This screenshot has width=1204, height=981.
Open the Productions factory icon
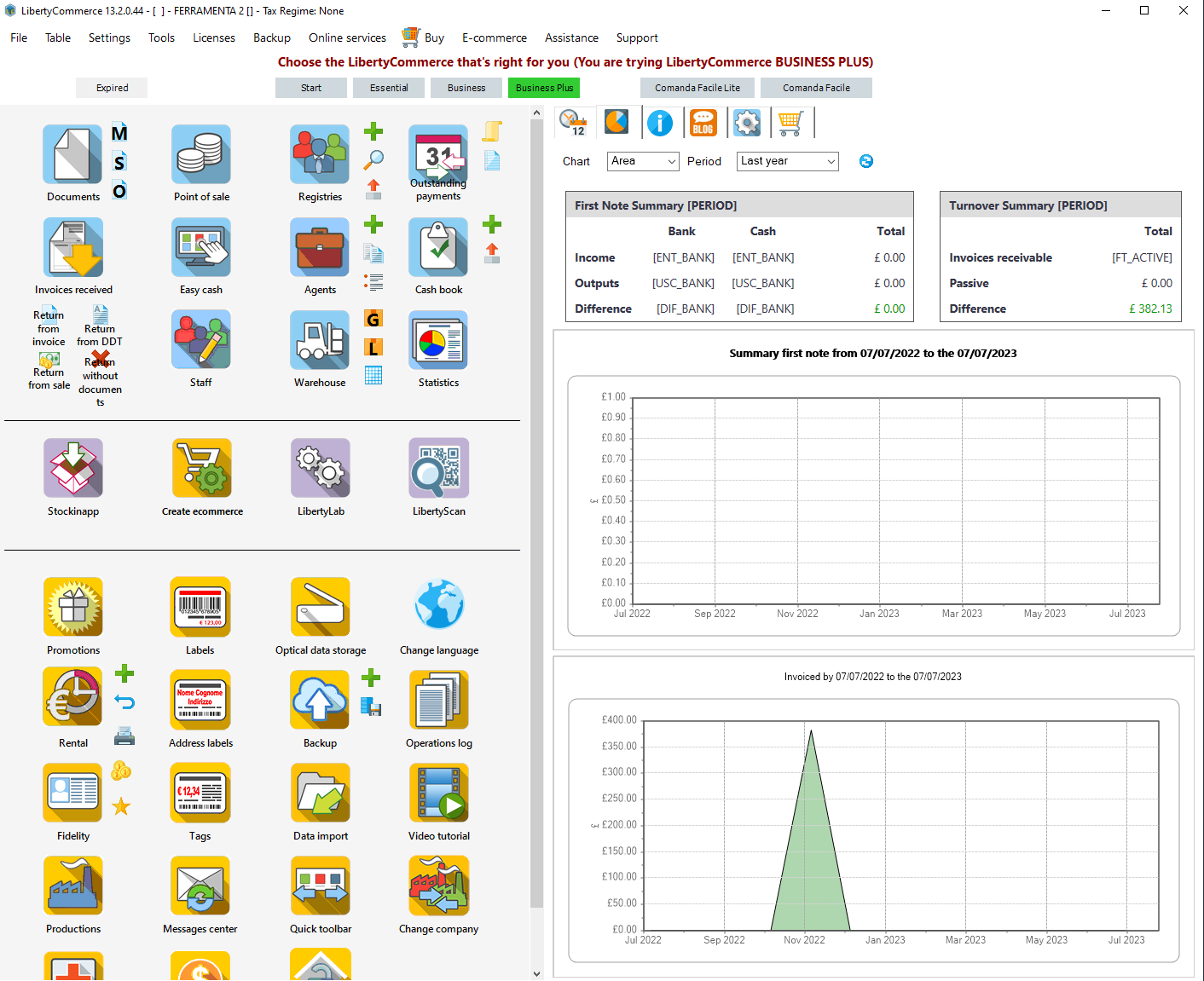coord(72,886)
